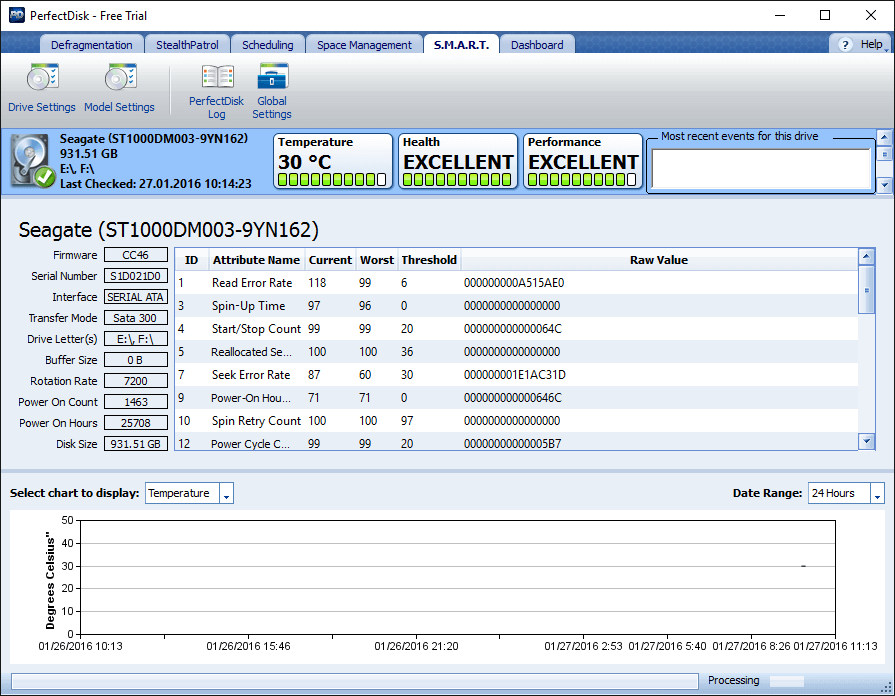The height and width of the screenshot is (696, 895).
Task: Click the Disk Size field 931.51 GB
Action: point(136,444)
